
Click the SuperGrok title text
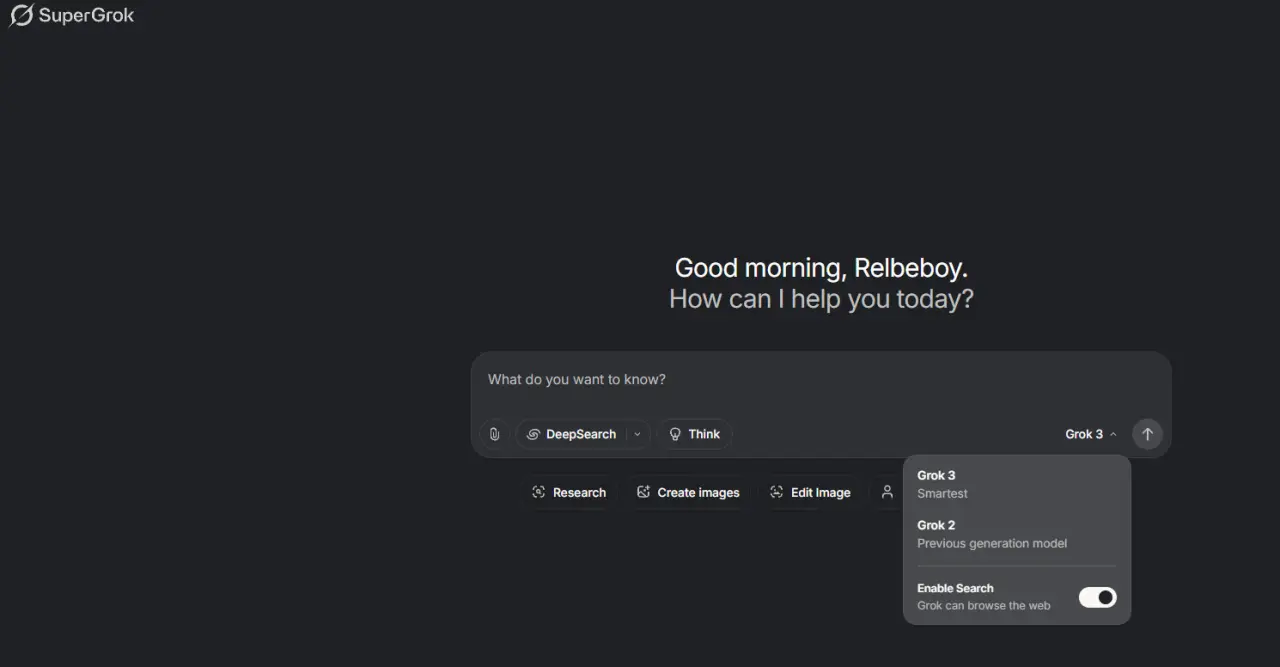86,16
